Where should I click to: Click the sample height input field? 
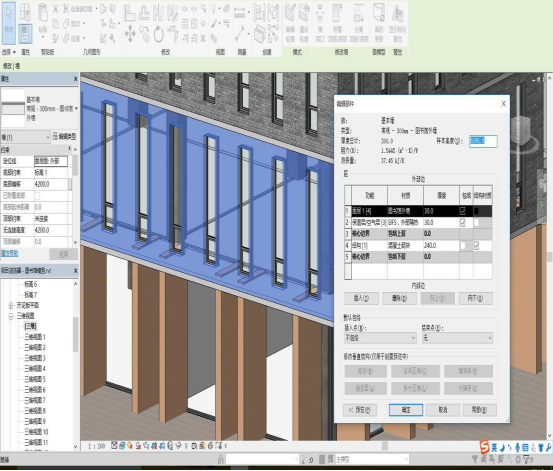(483, 141)
